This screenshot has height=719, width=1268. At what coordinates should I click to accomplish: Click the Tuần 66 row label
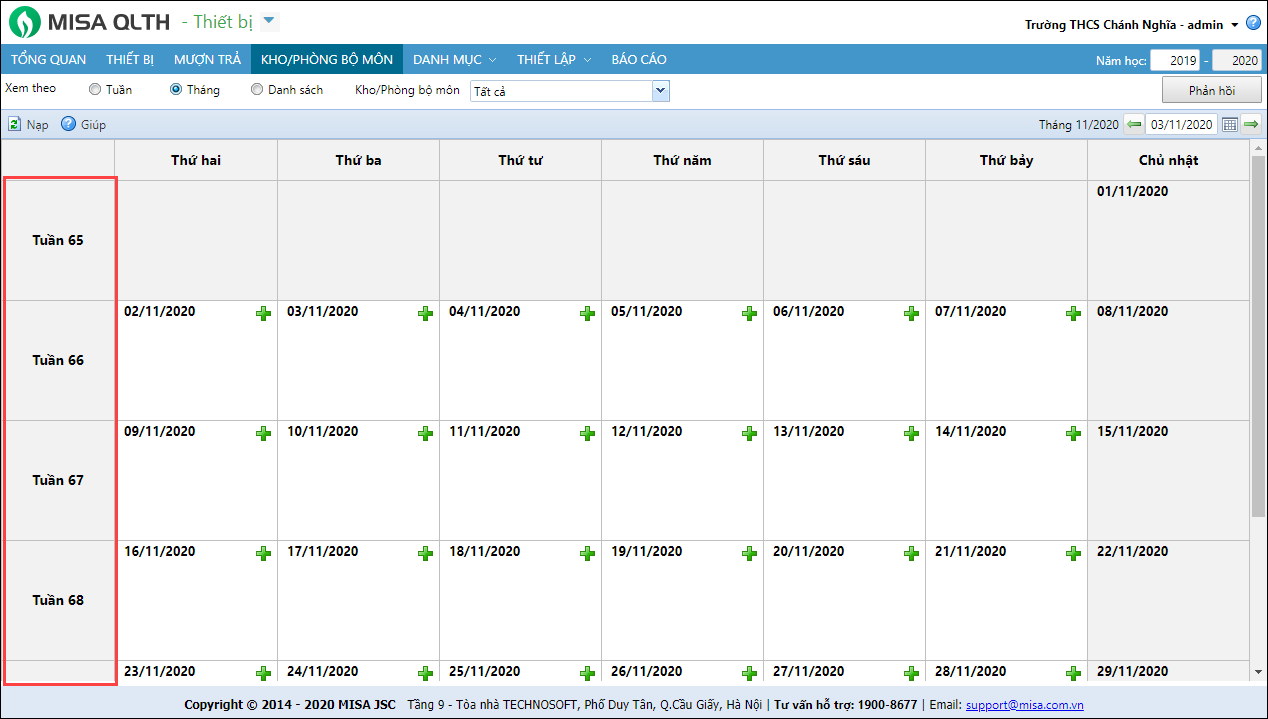pos(58,360)
